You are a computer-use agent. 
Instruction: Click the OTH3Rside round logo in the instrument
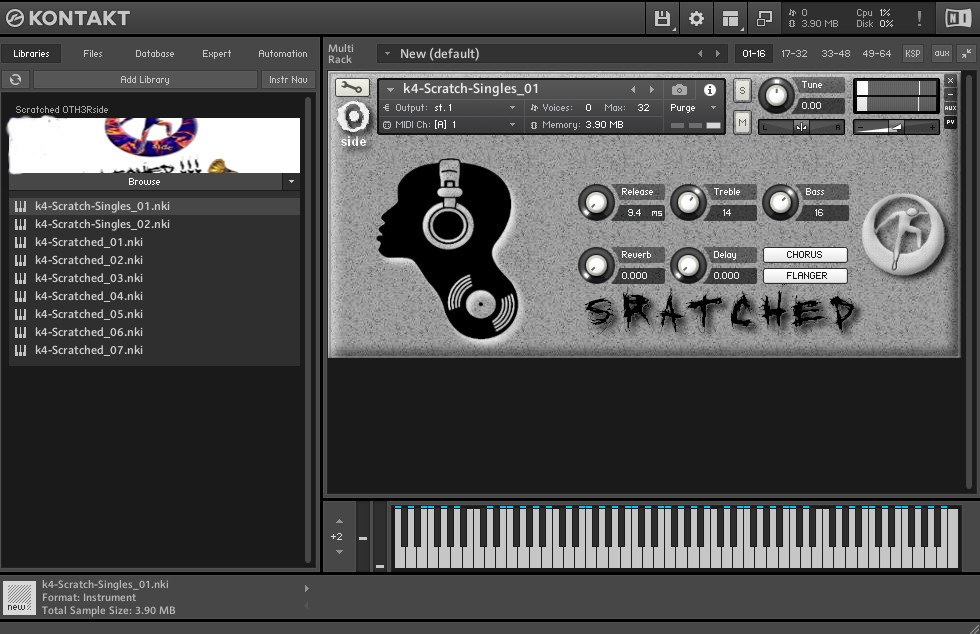(903, 234)
